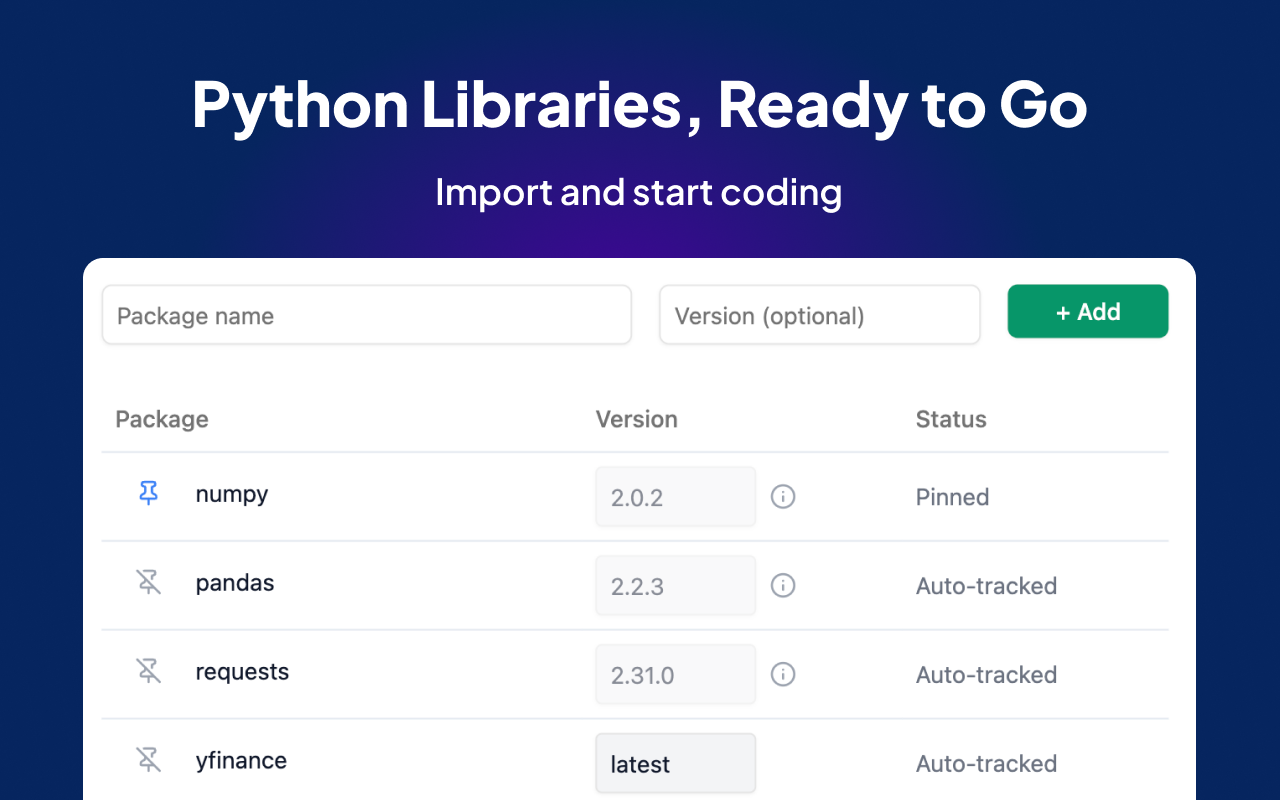The image size is (1280, 800).
Task: Edit the yfinance latest version field
Action: point(676,763)
